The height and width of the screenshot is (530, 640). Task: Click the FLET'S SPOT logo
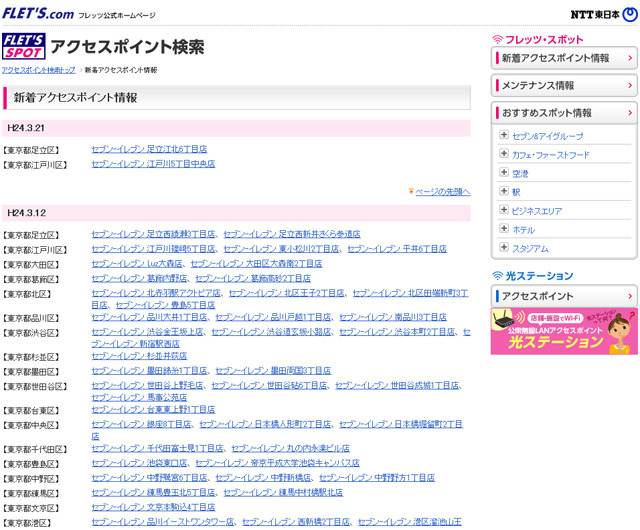click(x=24, y=46)
